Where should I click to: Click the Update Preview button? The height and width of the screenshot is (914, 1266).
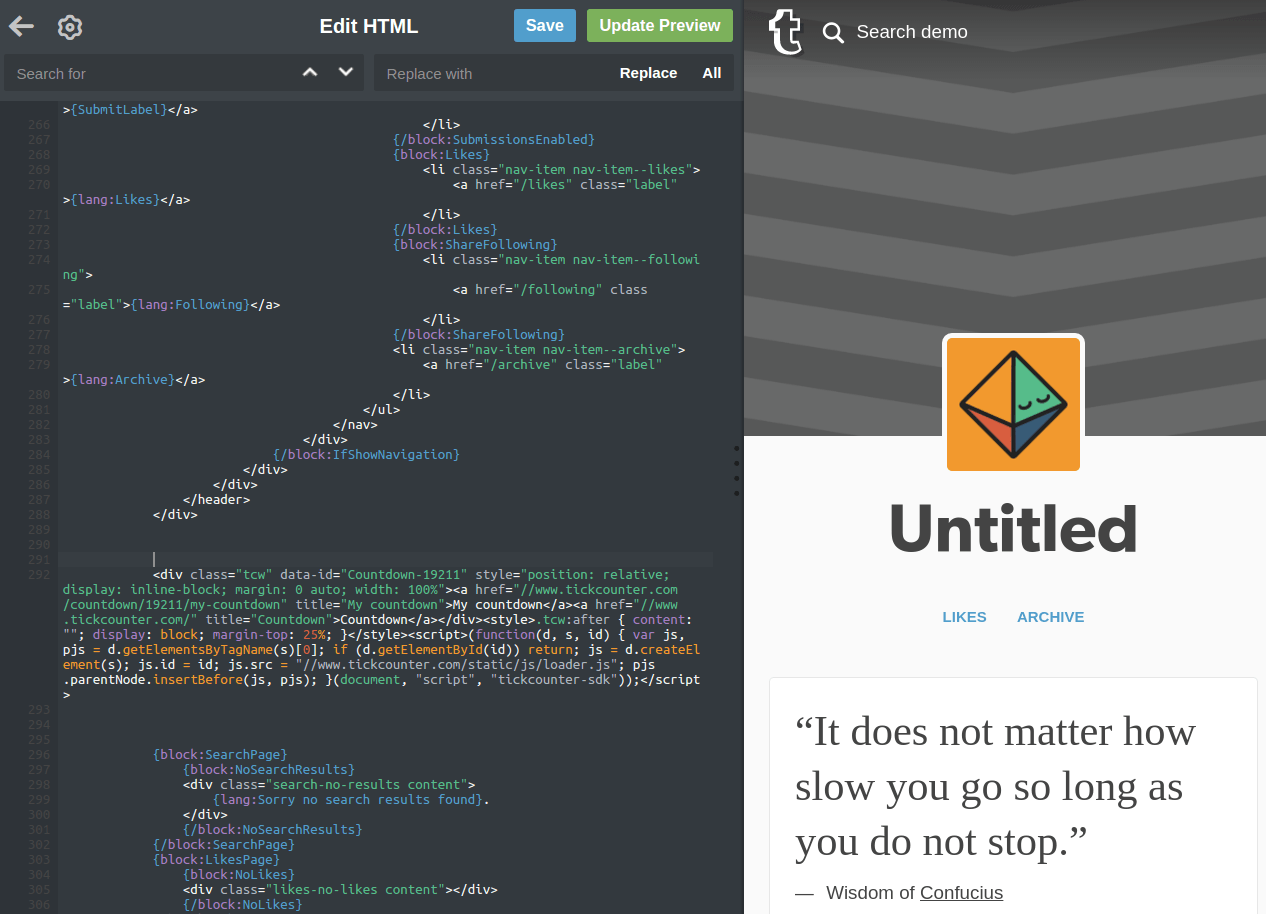point(659,26)
